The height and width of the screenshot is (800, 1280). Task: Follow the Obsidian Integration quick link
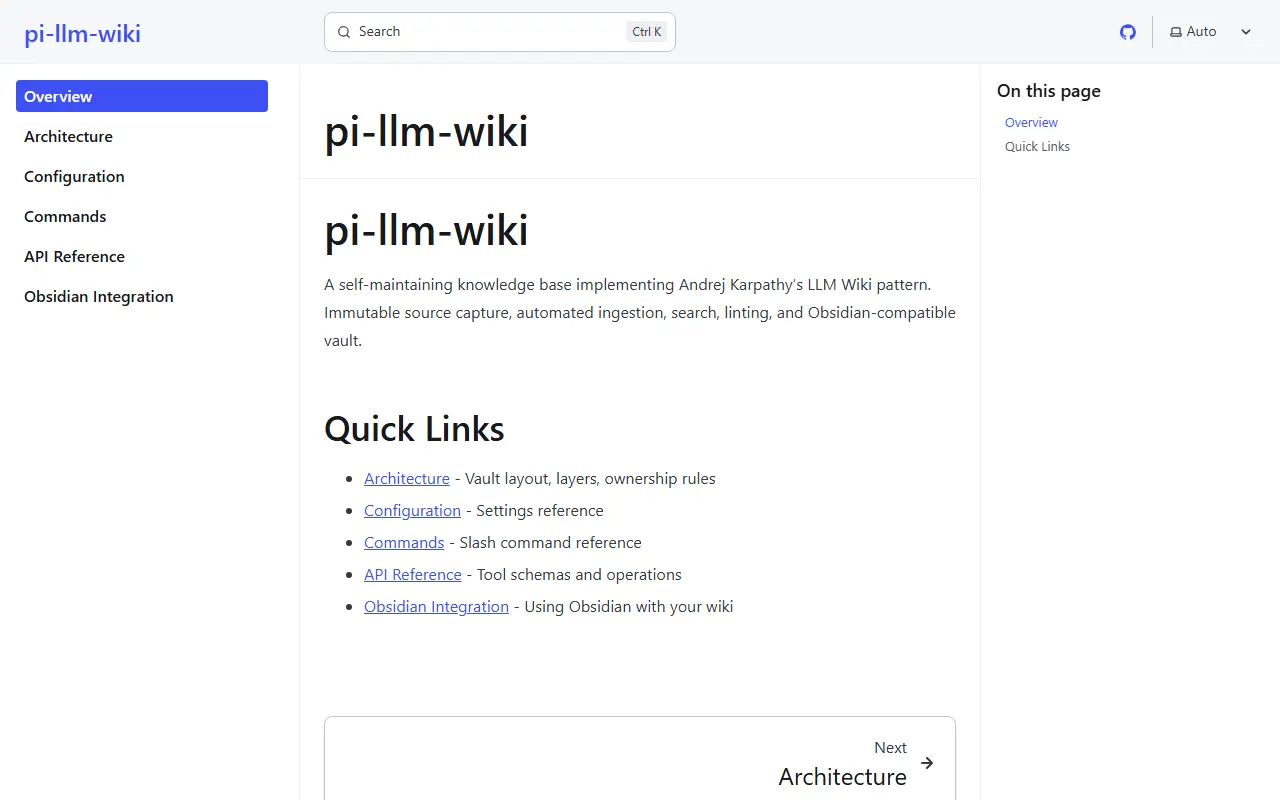pos(436,606)
